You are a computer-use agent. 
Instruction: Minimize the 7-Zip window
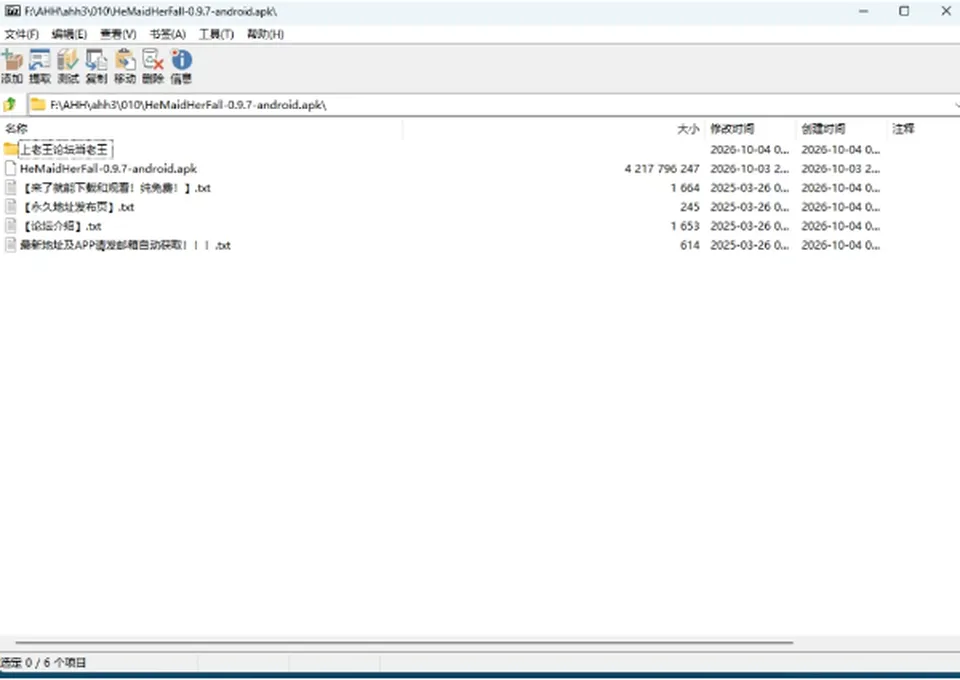tap(864, 11)
